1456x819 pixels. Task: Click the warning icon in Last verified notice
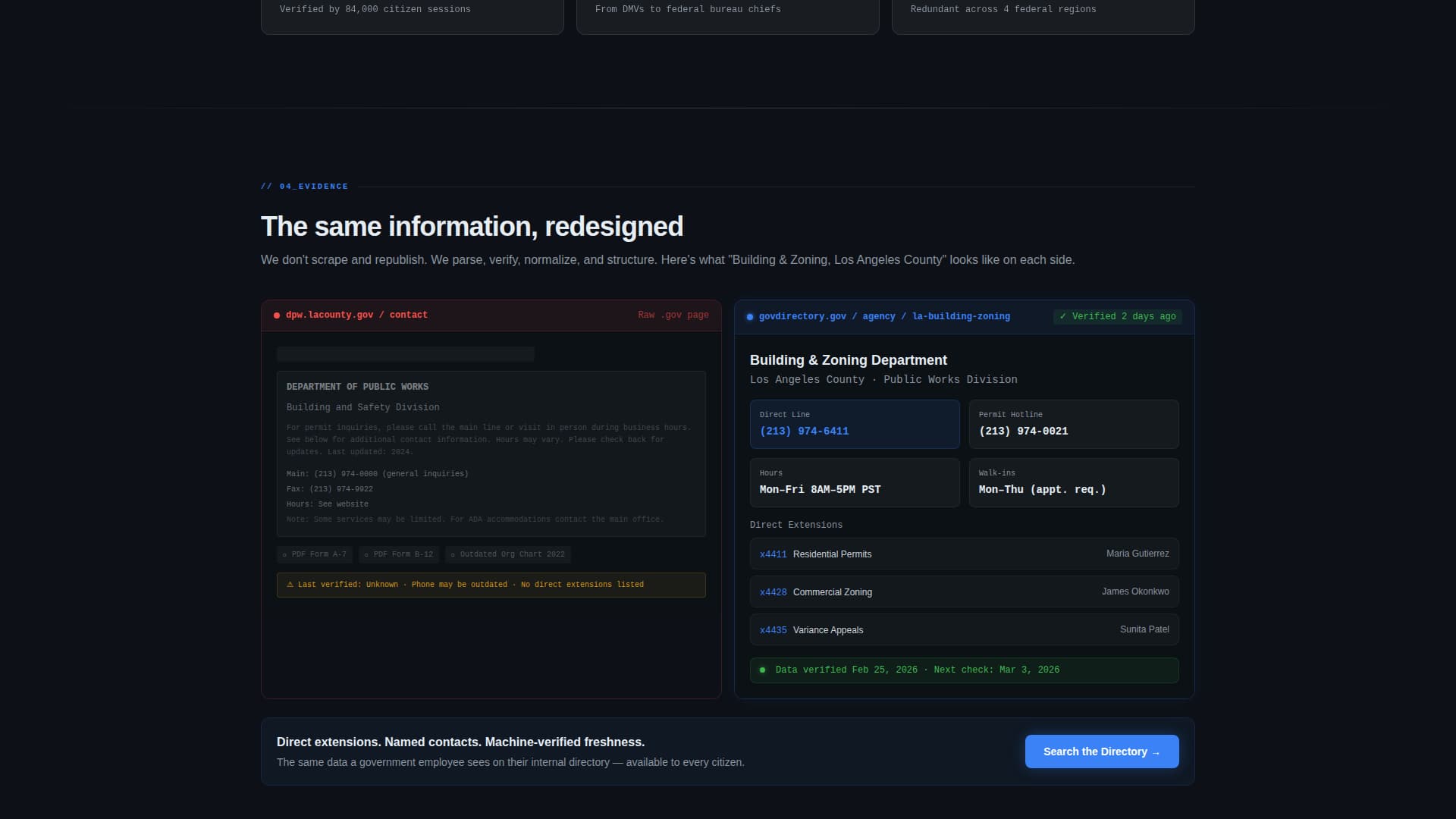point(290,585)
